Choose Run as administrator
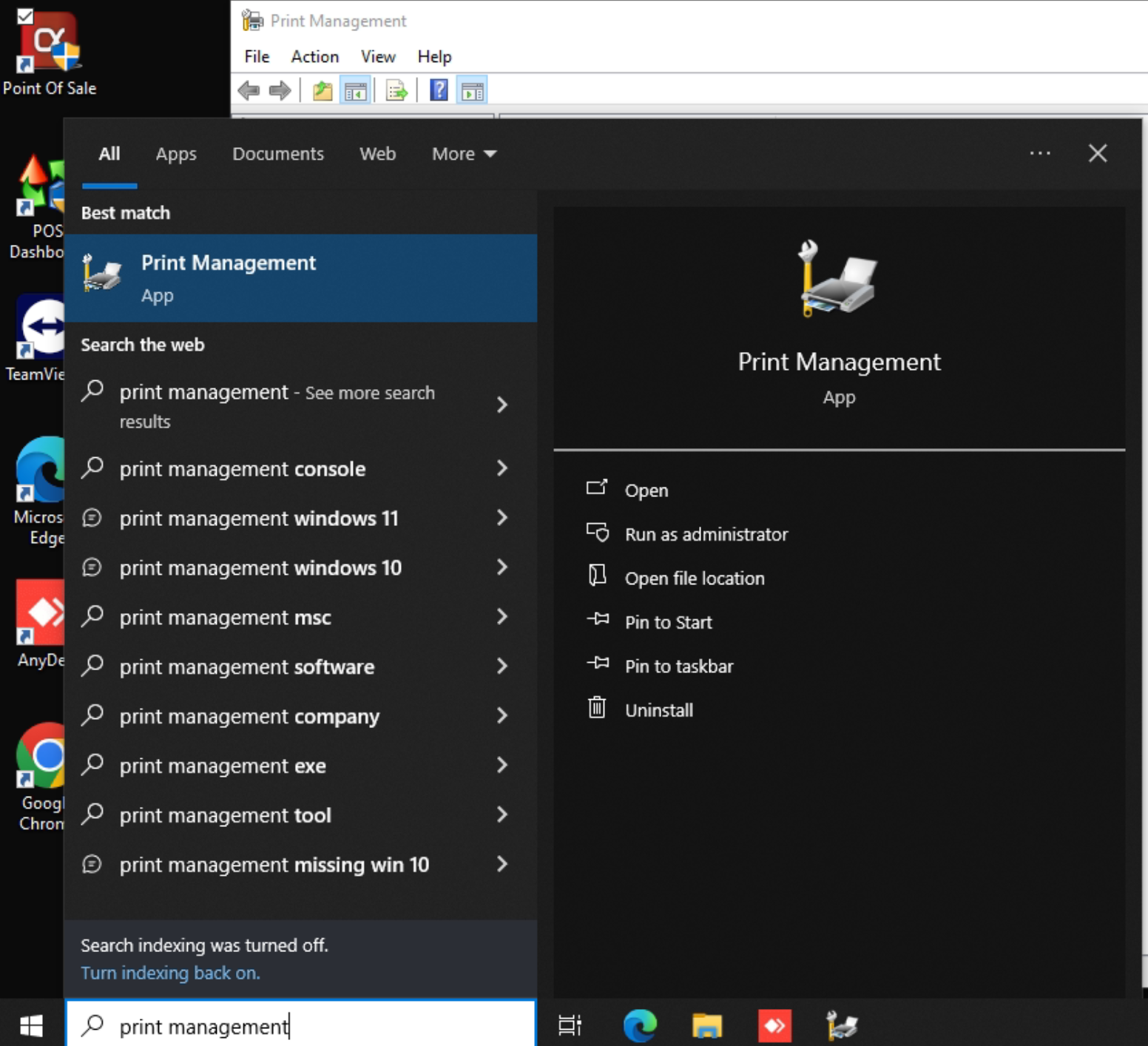Viewport: 1148px width, 1046px height. 687,533
